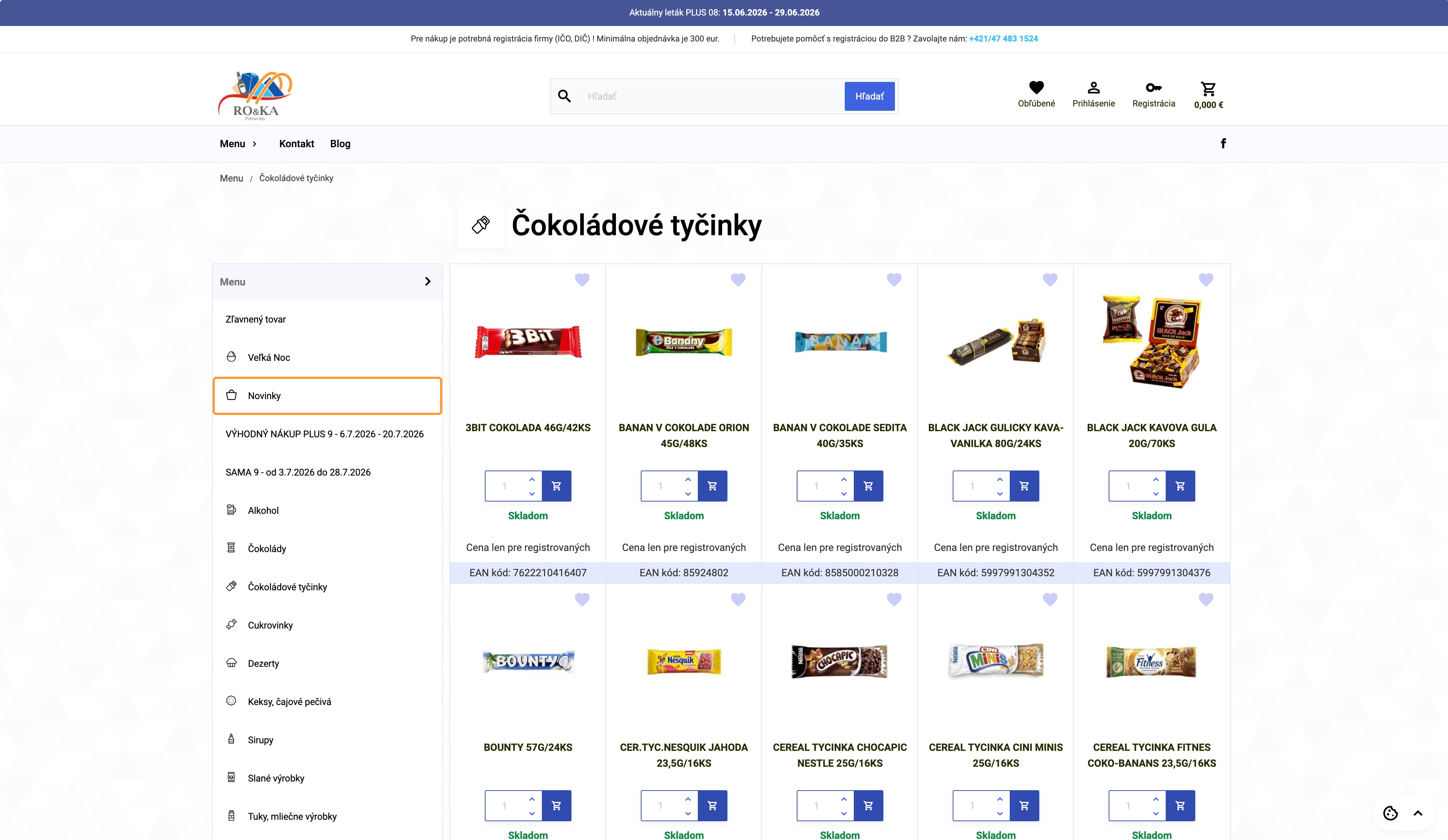Viewport: 1448px width, 840px height.
Task: Favorite the BOUNTY 57G/24KS product
Action: pyautogui.click(x=582, y=599)
